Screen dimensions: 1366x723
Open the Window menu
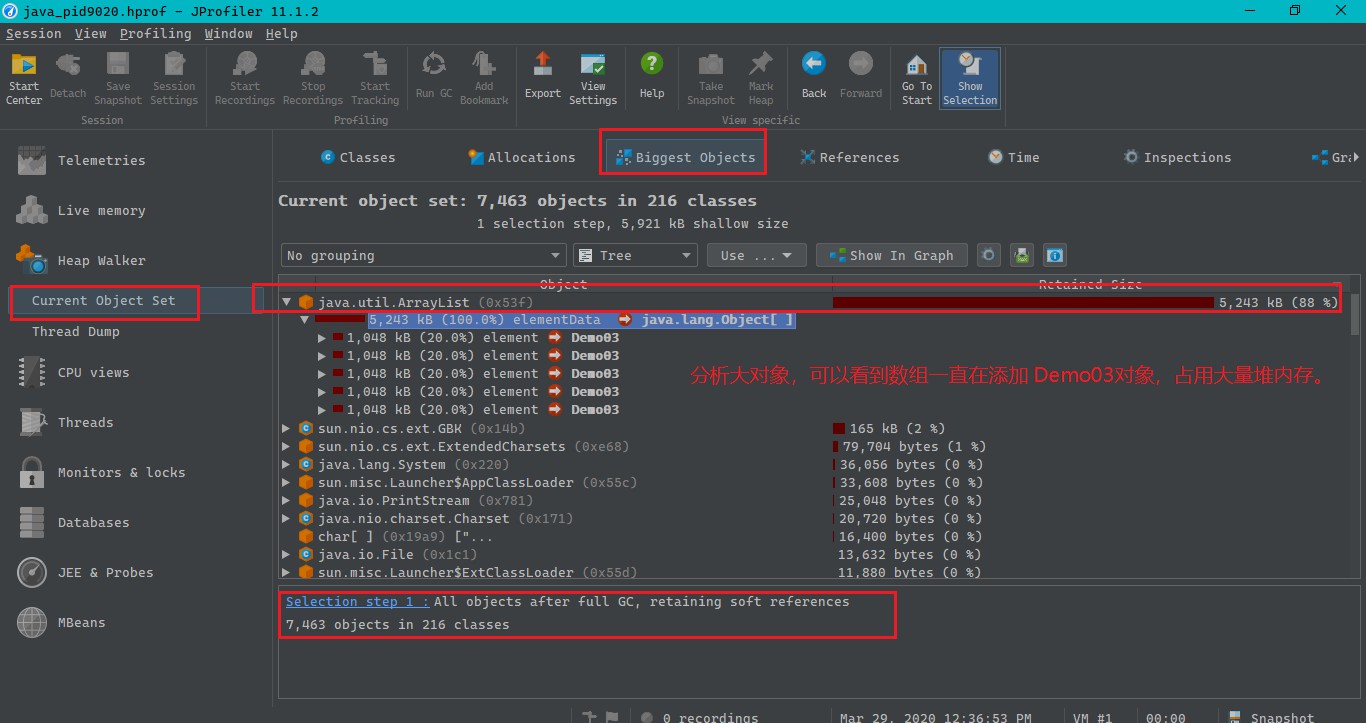click(228, 33)
